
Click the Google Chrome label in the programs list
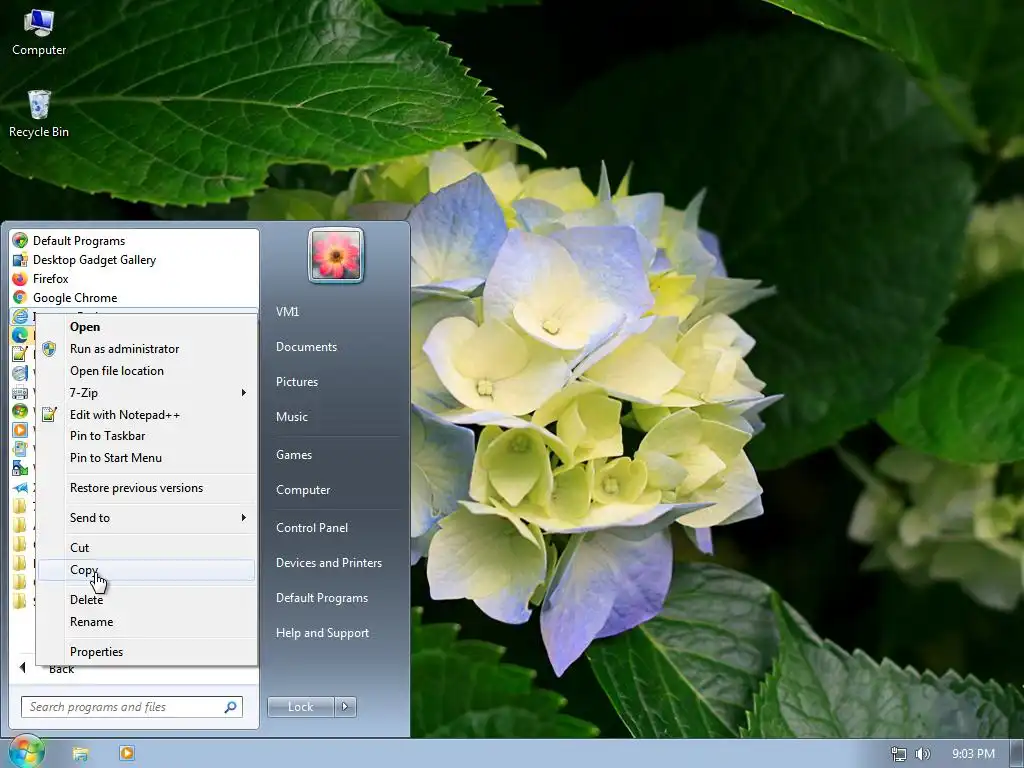click(x=75, y=298)
